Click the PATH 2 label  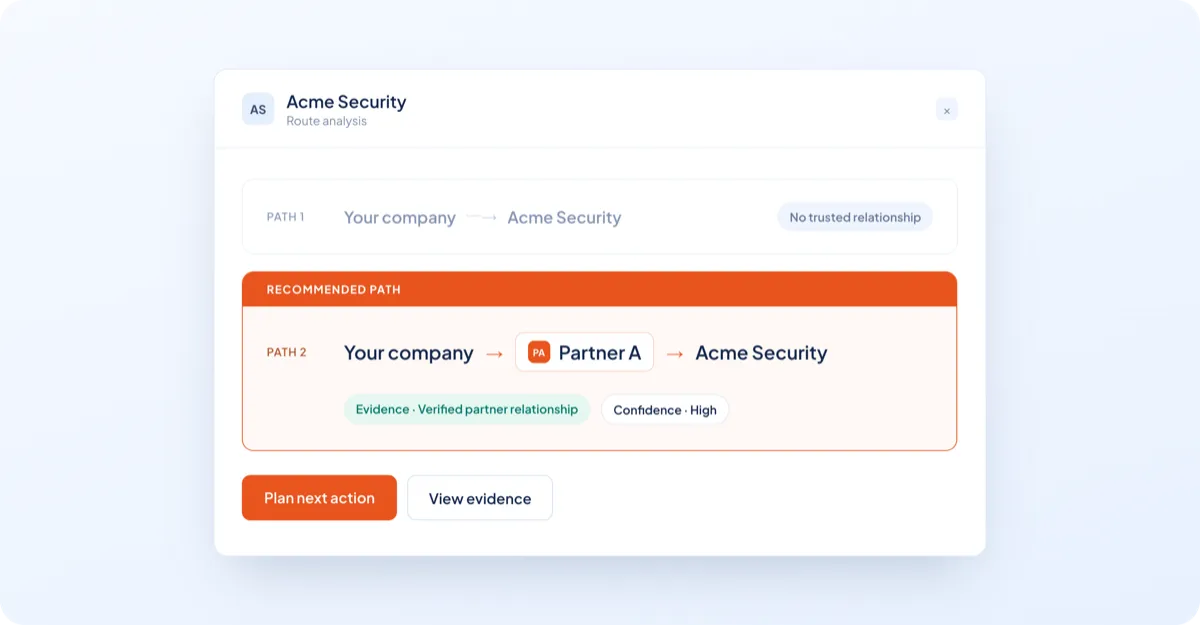(x=287, y=352)
